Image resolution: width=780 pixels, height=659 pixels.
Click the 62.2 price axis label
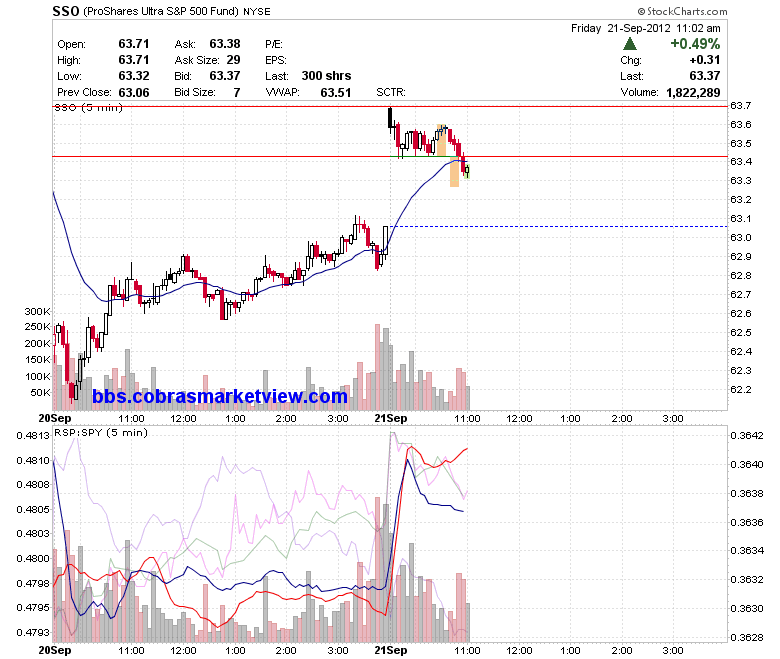(741, 389)
